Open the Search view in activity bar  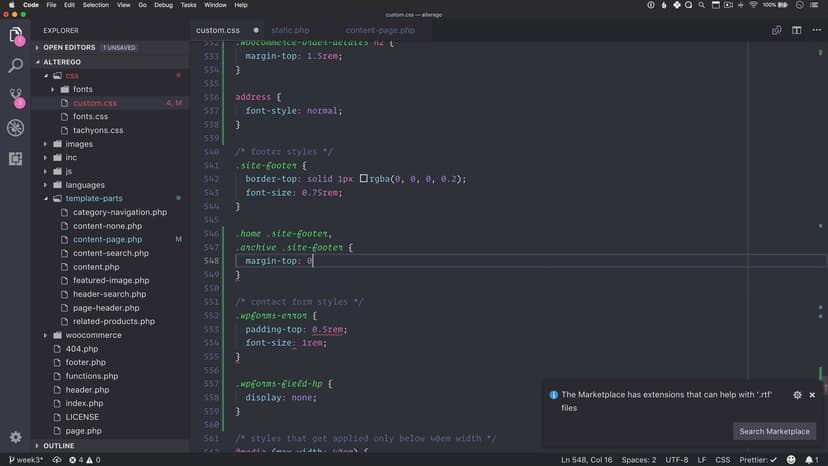point(15,66)
